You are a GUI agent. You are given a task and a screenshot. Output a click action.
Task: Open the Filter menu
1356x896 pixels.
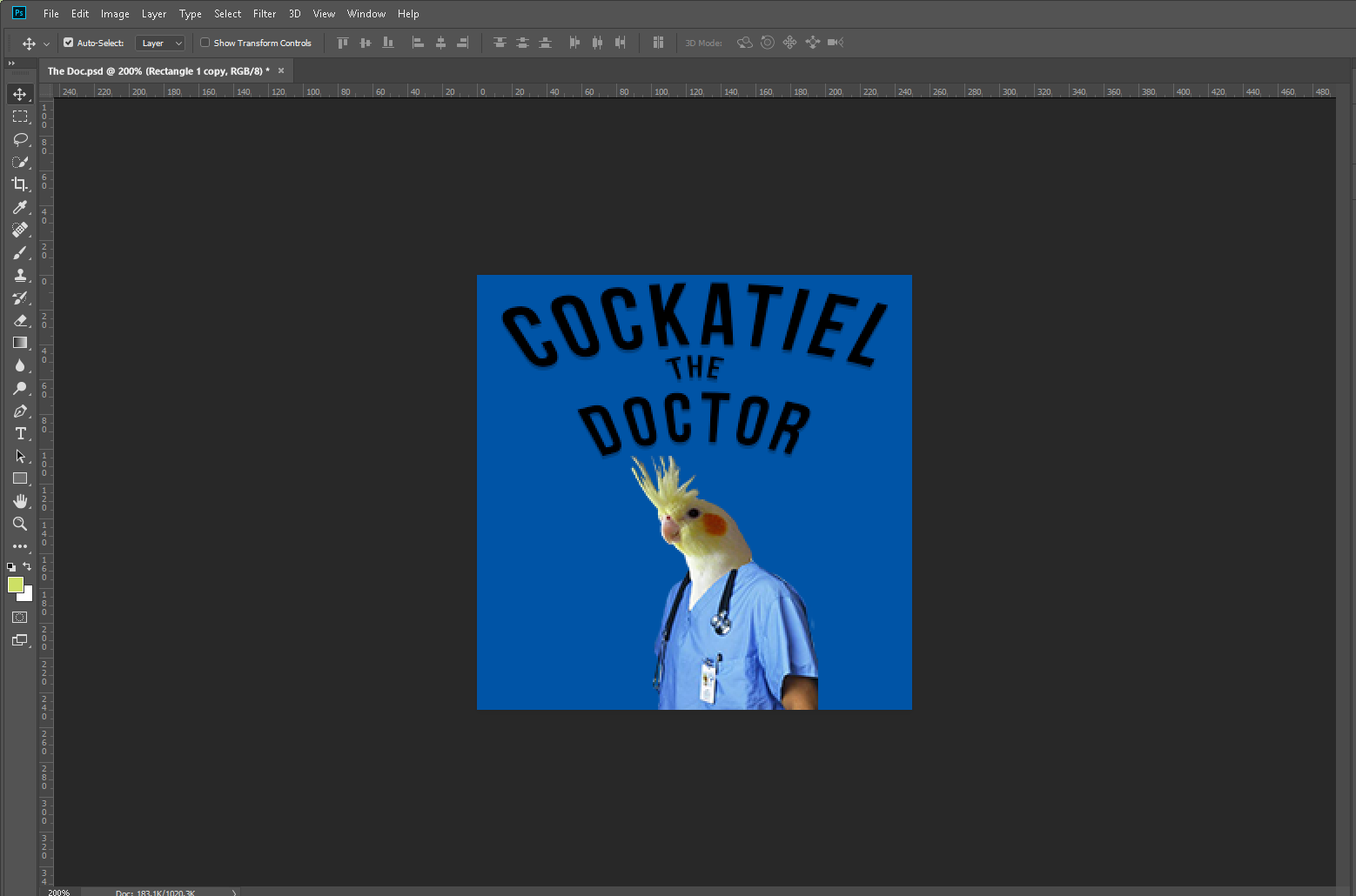264,14
